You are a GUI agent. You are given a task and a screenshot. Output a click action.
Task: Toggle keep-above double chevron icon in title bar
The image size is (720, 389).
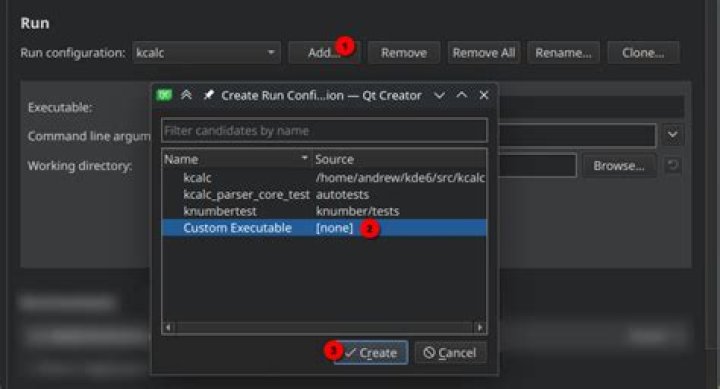point(186,95)
